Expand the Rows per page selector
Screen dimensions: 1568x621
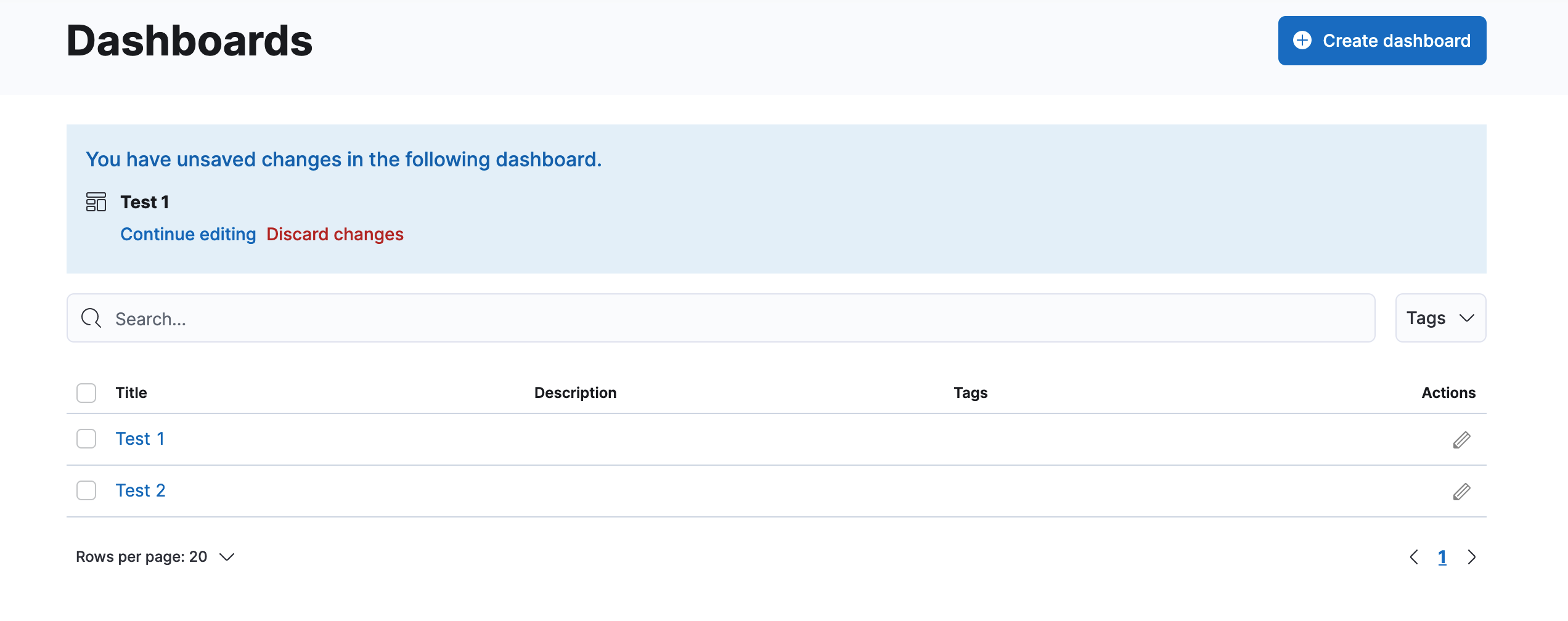point(155,557)
